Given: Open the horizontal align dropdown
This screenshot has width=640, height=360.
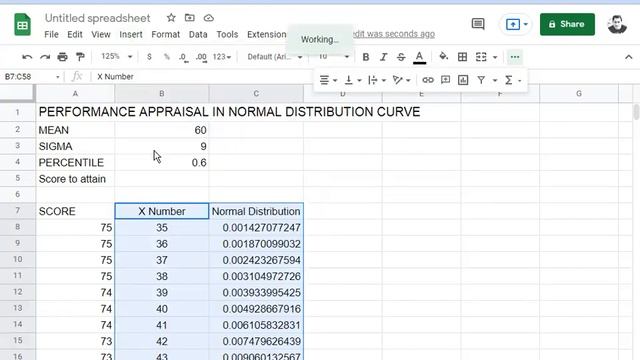Looking at the screenshot, I should (328, 80).
